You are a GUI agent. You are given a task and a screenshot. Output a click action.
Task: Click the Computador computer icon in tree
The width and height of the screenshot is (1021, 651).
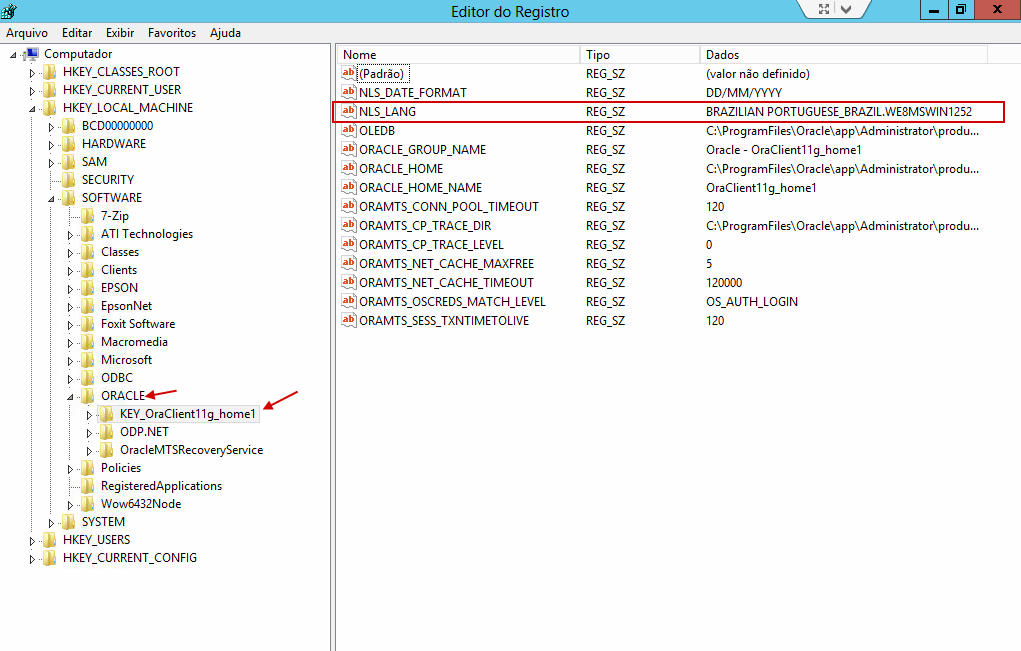(31, 53)
